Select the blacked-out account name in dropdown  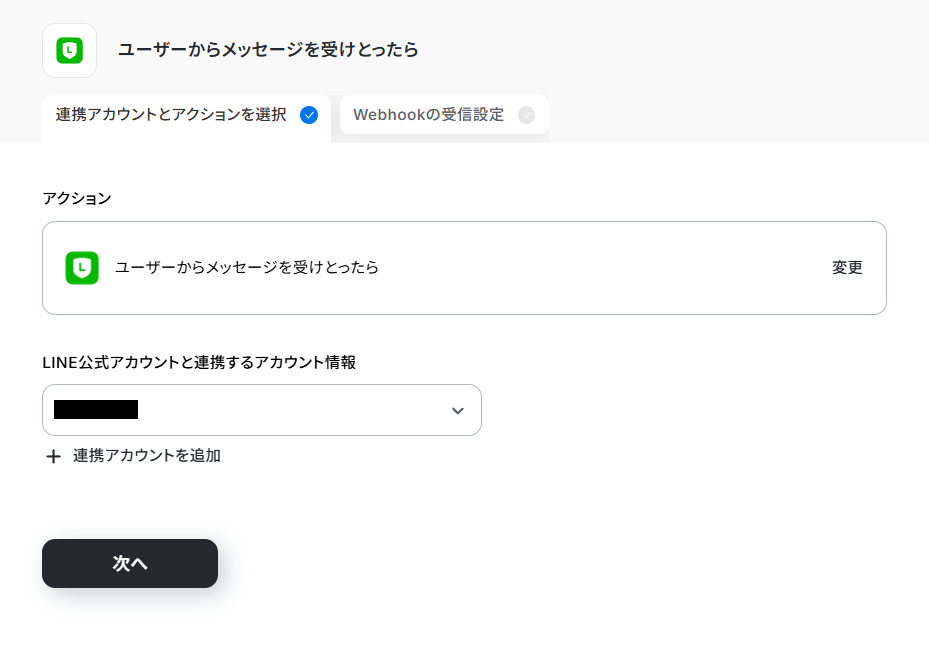(x=96, y=409)
